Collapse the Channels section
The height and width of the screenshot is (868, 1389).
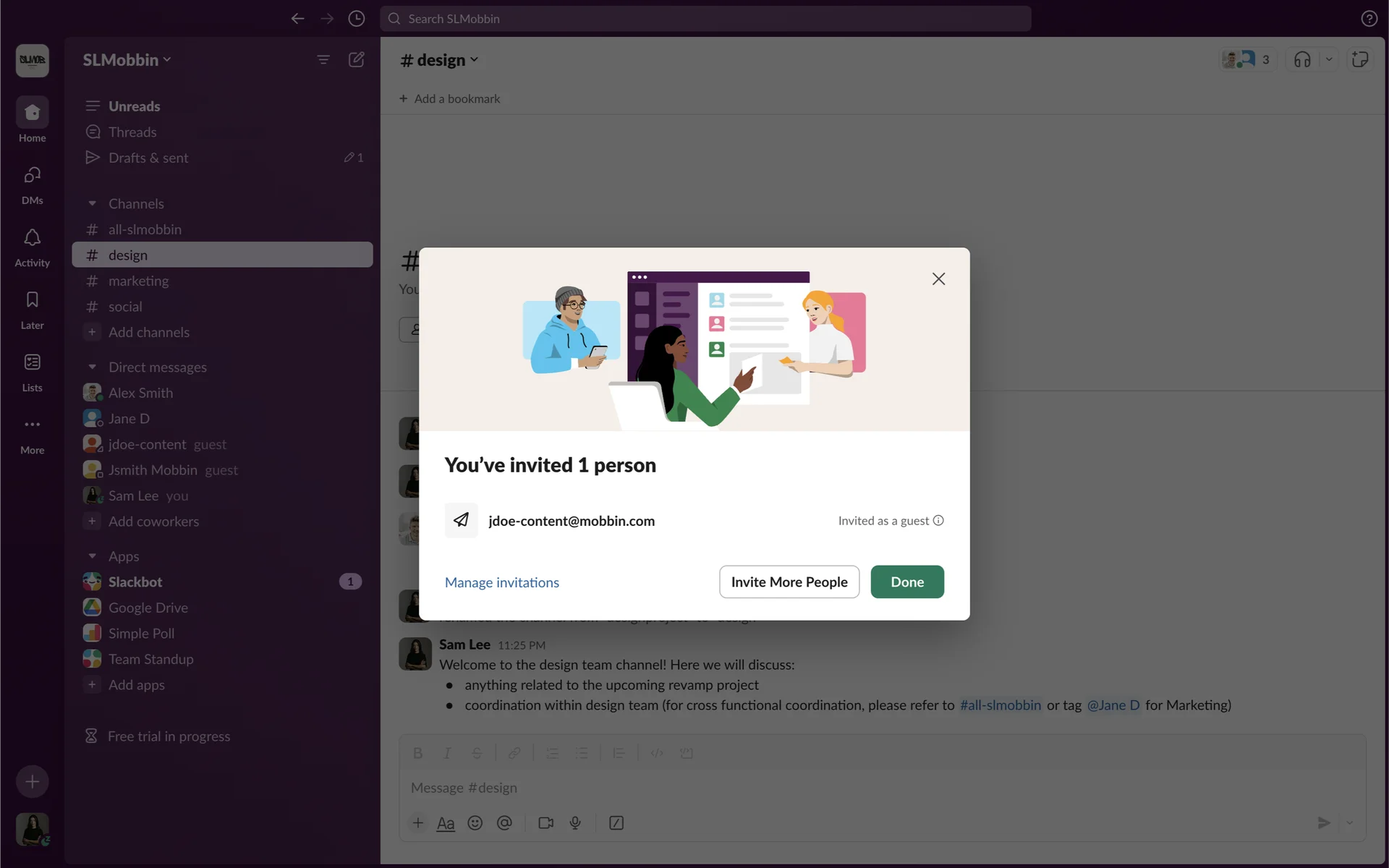(x=92, y=204)
